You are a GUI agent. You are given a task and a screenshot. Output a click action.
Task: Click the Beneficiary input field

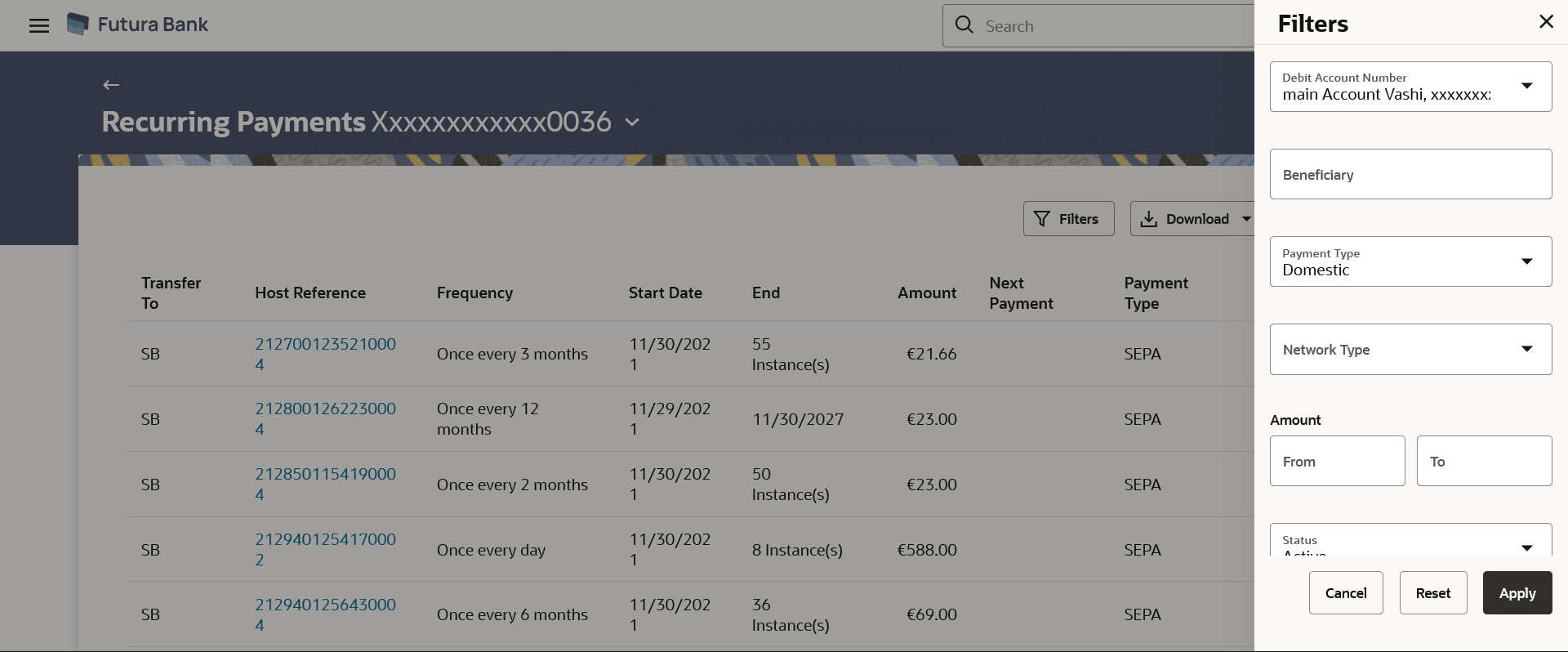[x=1410, y=174]
